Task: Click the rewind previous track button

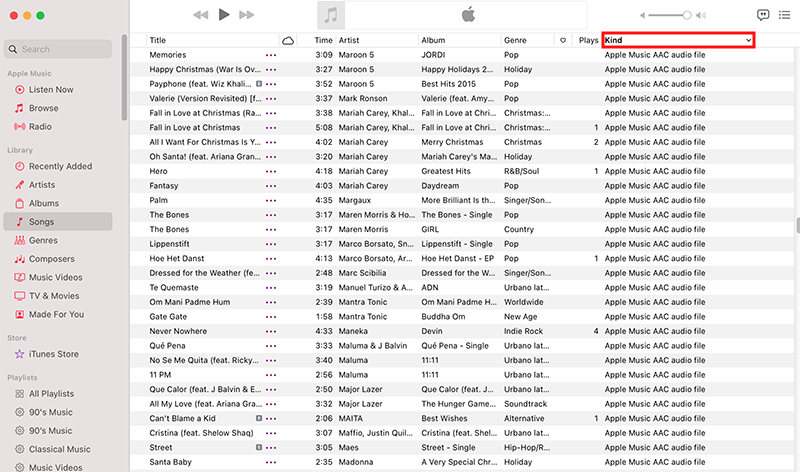Action: (201, 15)
